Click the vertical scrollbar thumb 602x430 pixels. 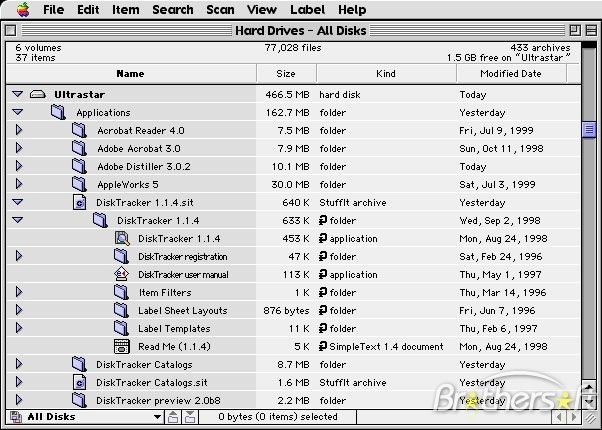[589, 129]
